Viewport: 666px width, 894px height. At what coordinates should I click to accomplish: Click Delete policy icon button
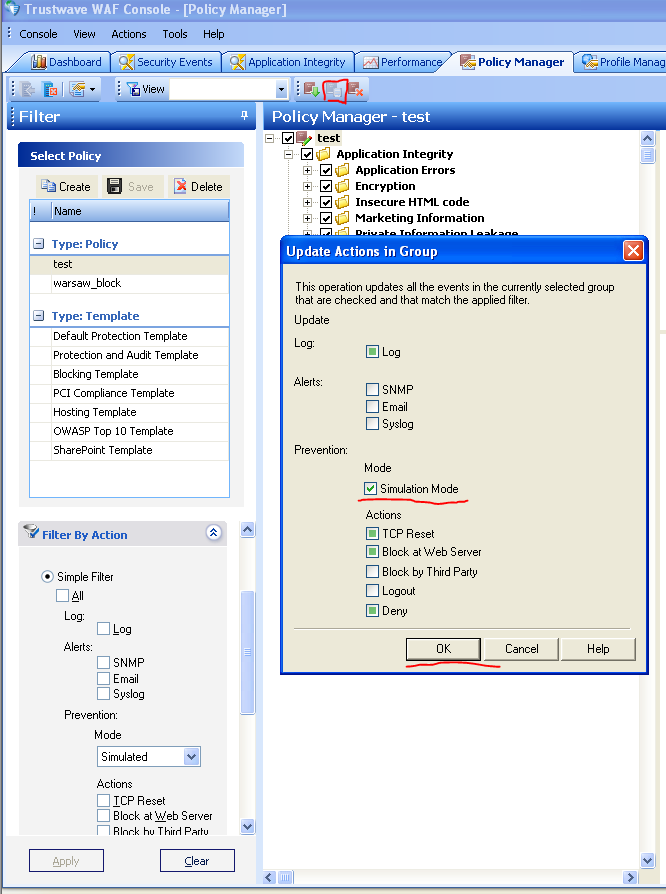(x=197, y=186)
